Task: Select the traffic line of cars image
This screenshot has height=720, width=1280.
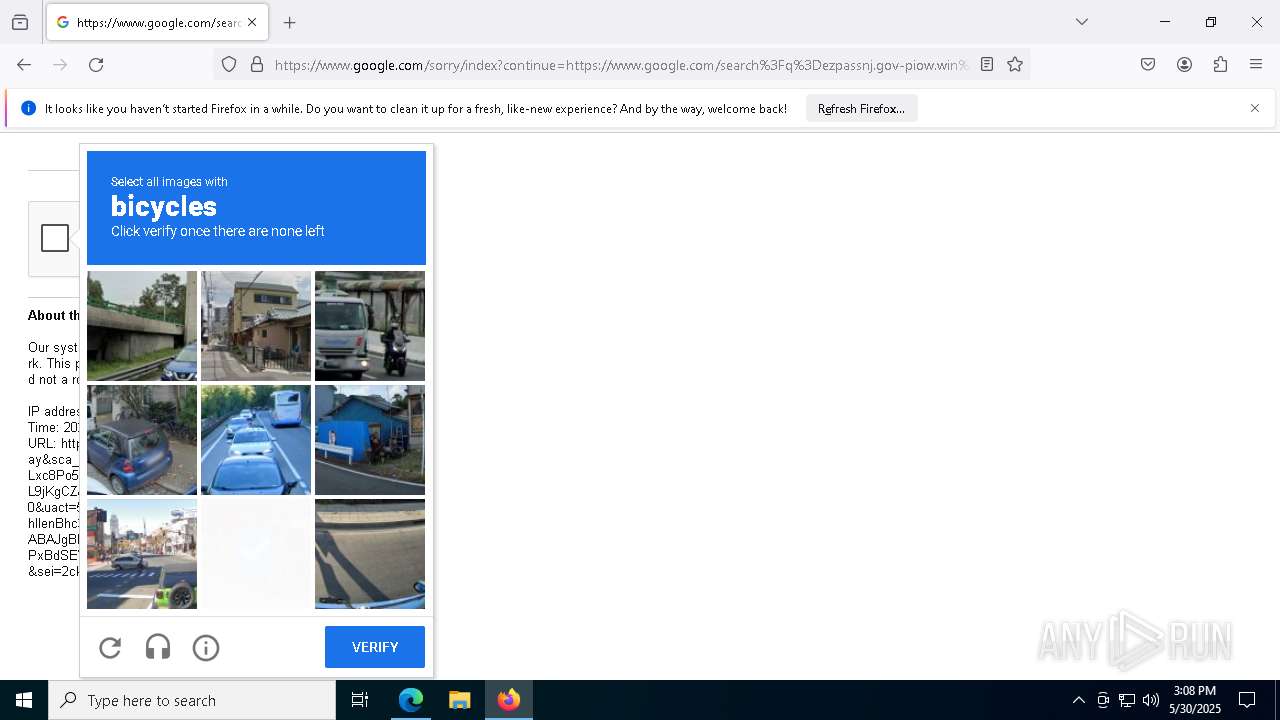Action: [x=256, y=440]
